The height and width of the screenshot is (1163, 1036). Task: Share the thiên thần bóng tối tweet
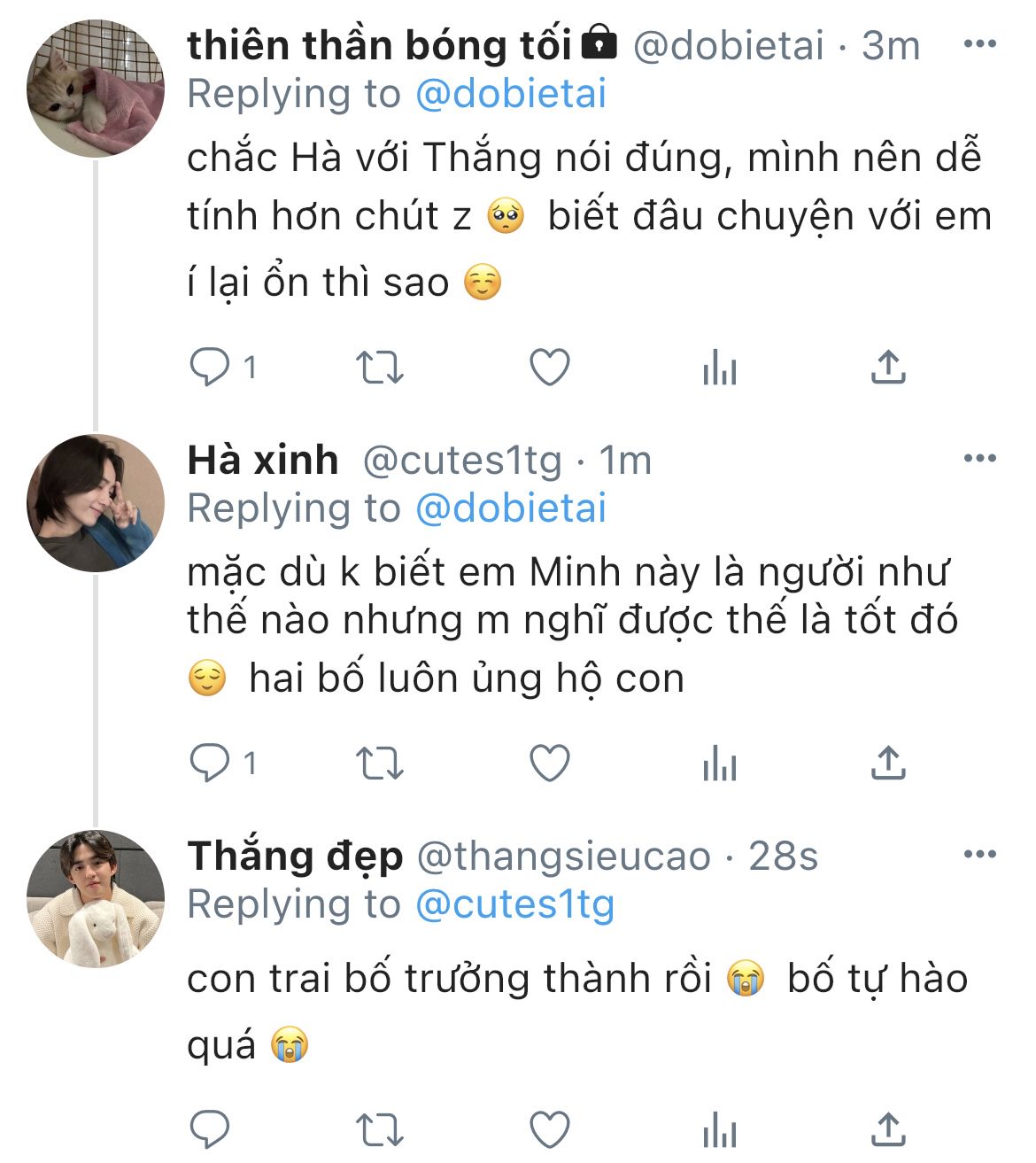click(x=888, y=367)
